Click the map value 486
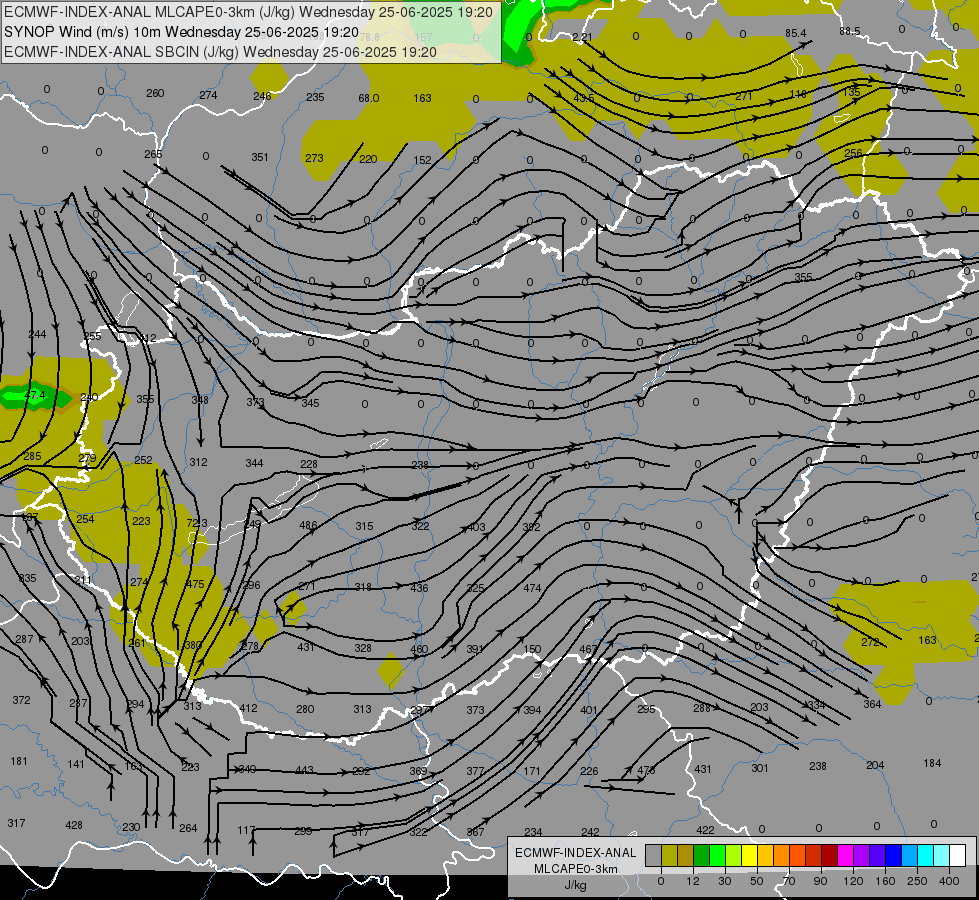The width and height of the screenshot is (979, 900). tap(308, 525)
